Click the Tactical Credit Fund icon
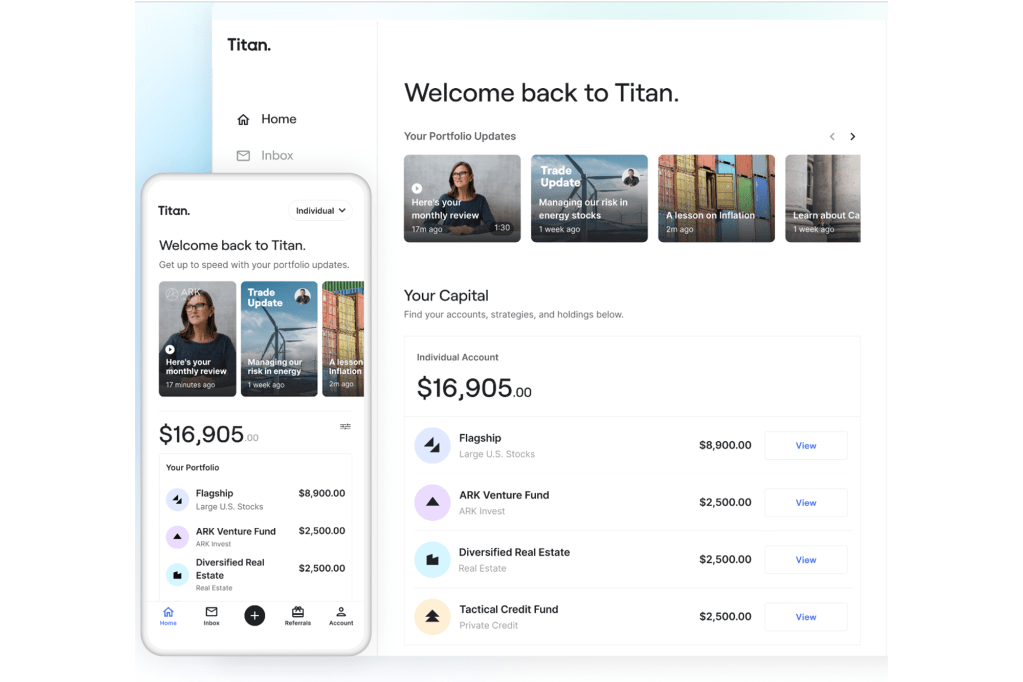 (x=433, y=617)
